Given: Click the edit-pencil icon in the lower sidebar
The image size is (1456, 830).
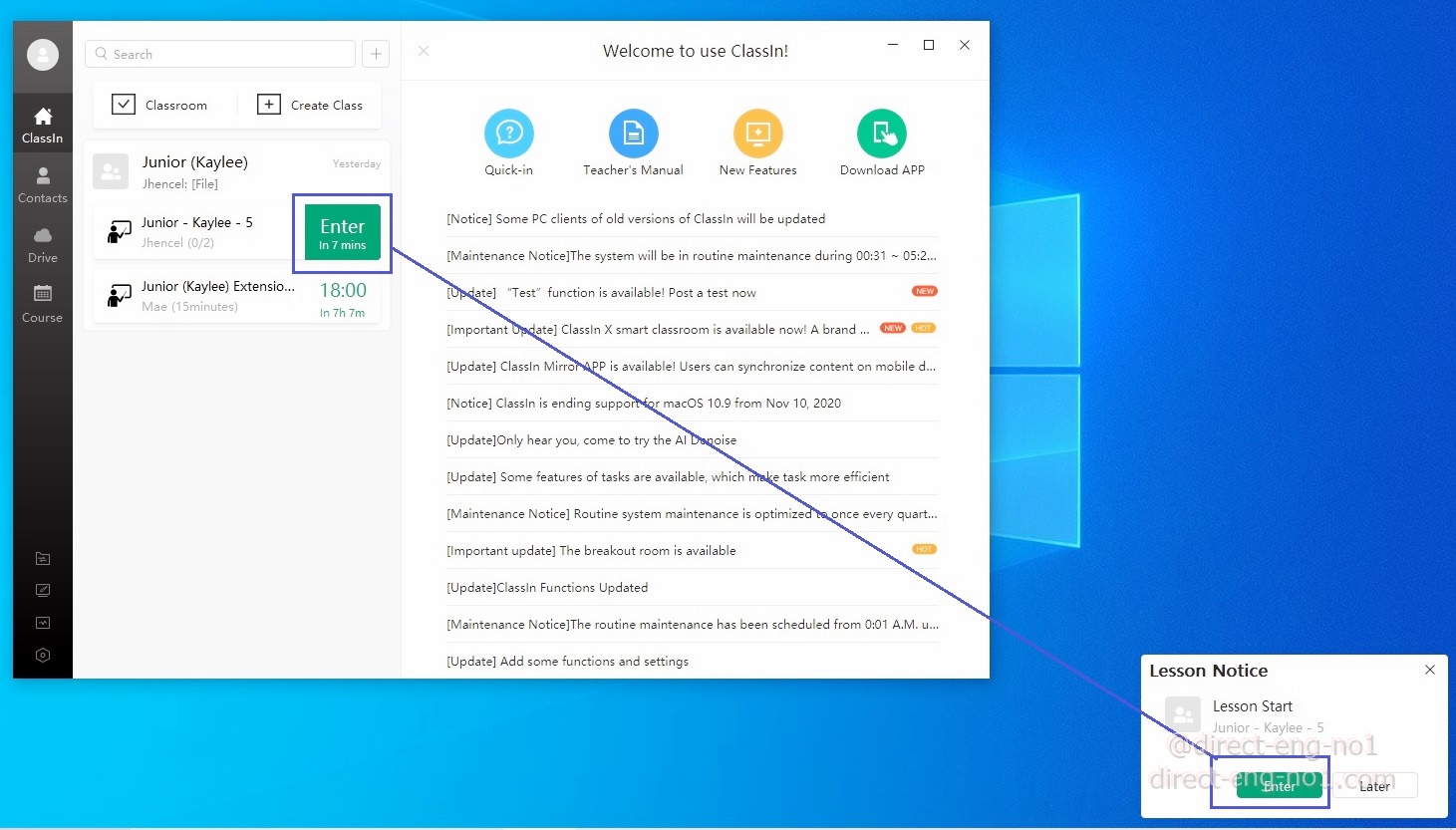Looking at the screenshot, I should tap(42, 591).
